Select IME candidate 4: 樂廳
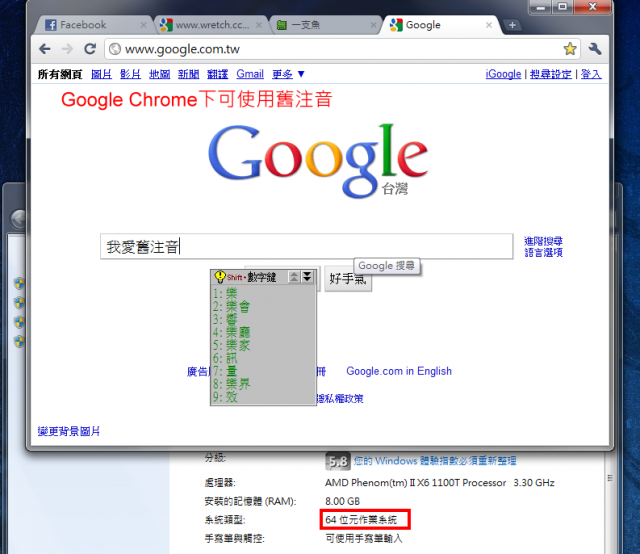 point(231,332)
